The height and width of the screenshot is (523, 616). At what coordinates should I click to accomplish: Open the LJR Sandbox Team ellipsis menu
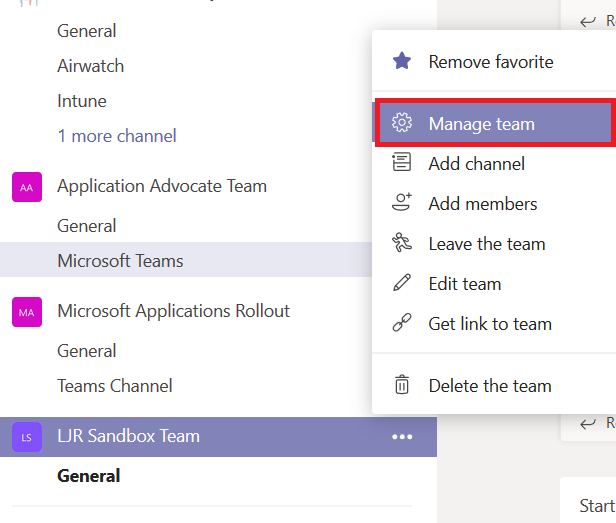402,437
